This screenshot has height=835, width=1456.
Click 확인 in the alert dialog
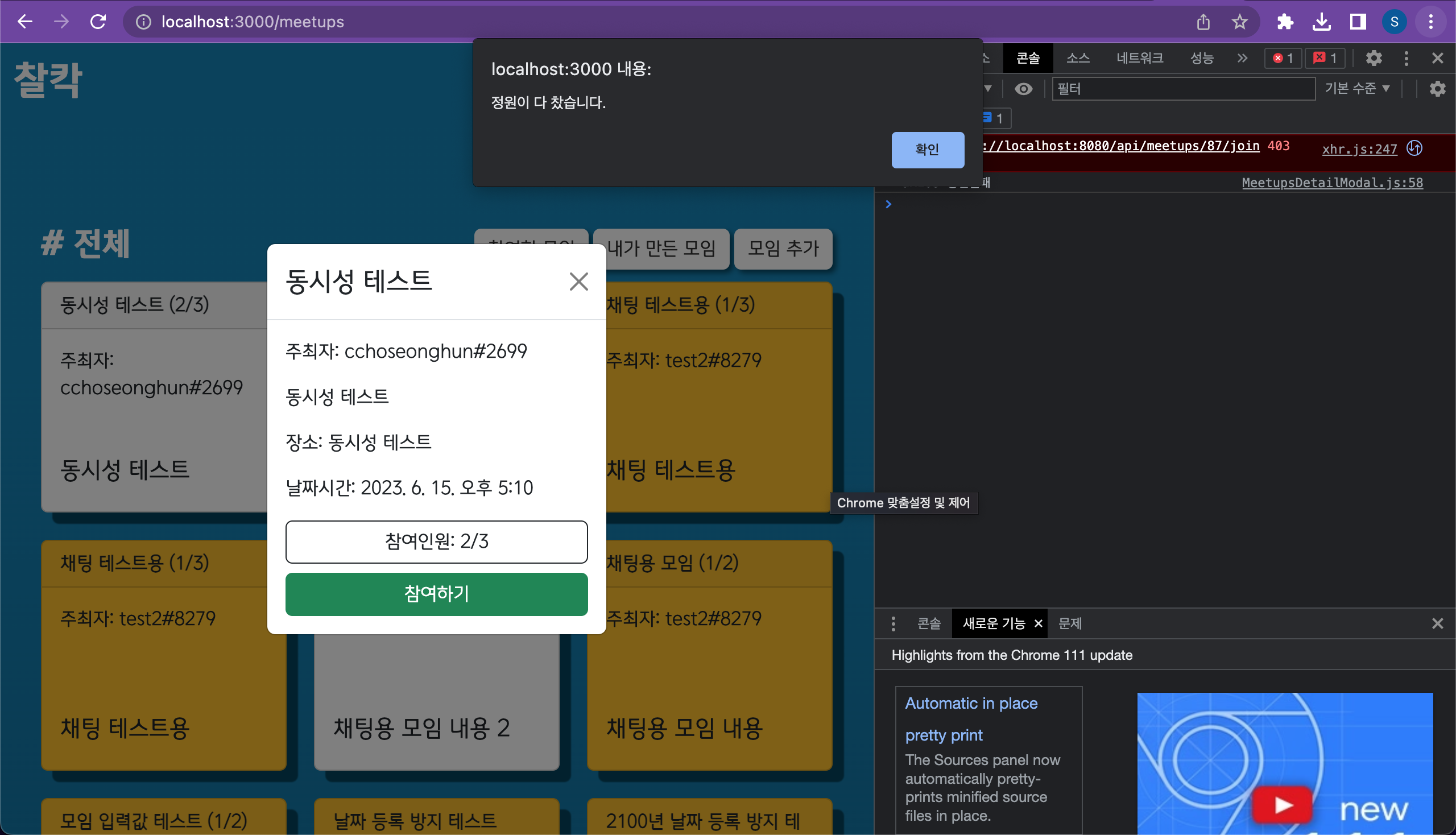(x=927, y=150)
